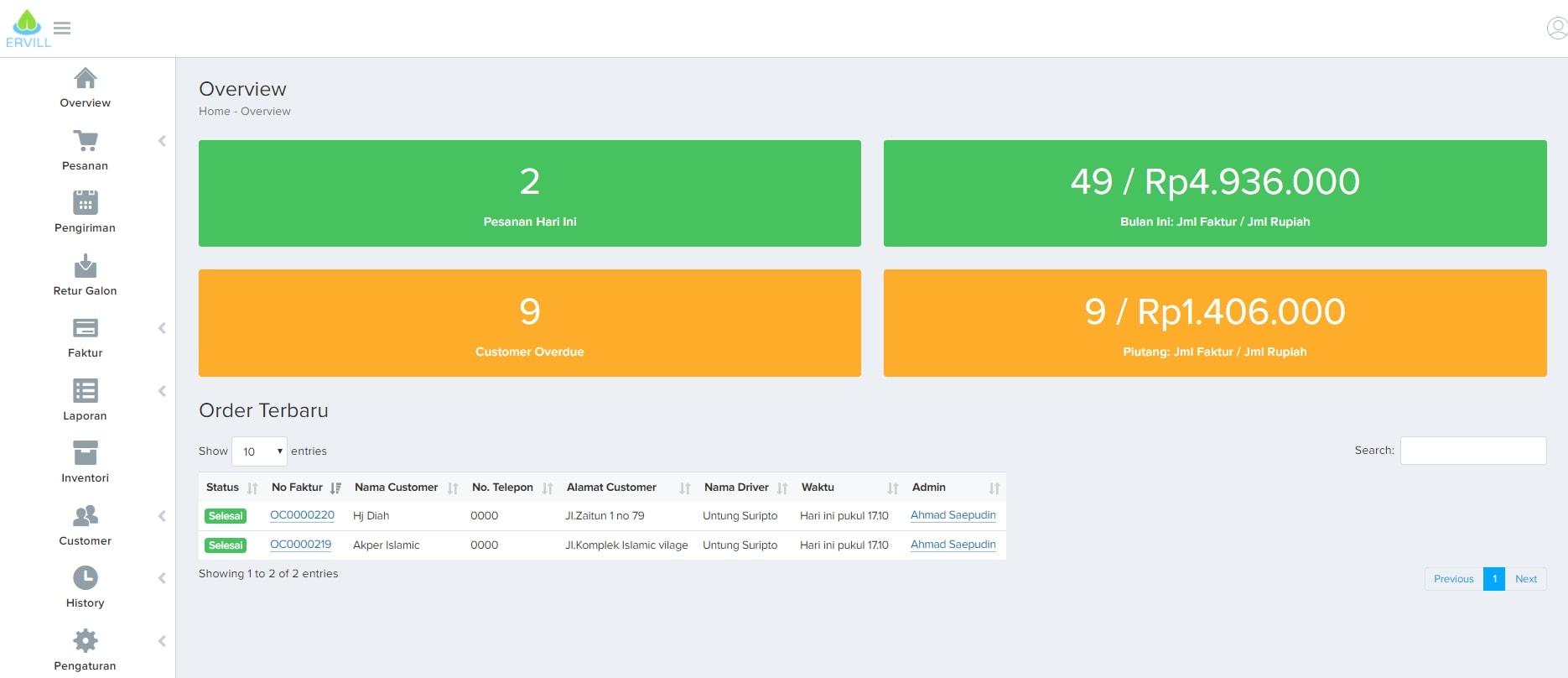
Task: Click the Laporan list icon
Action: point(86,391)
